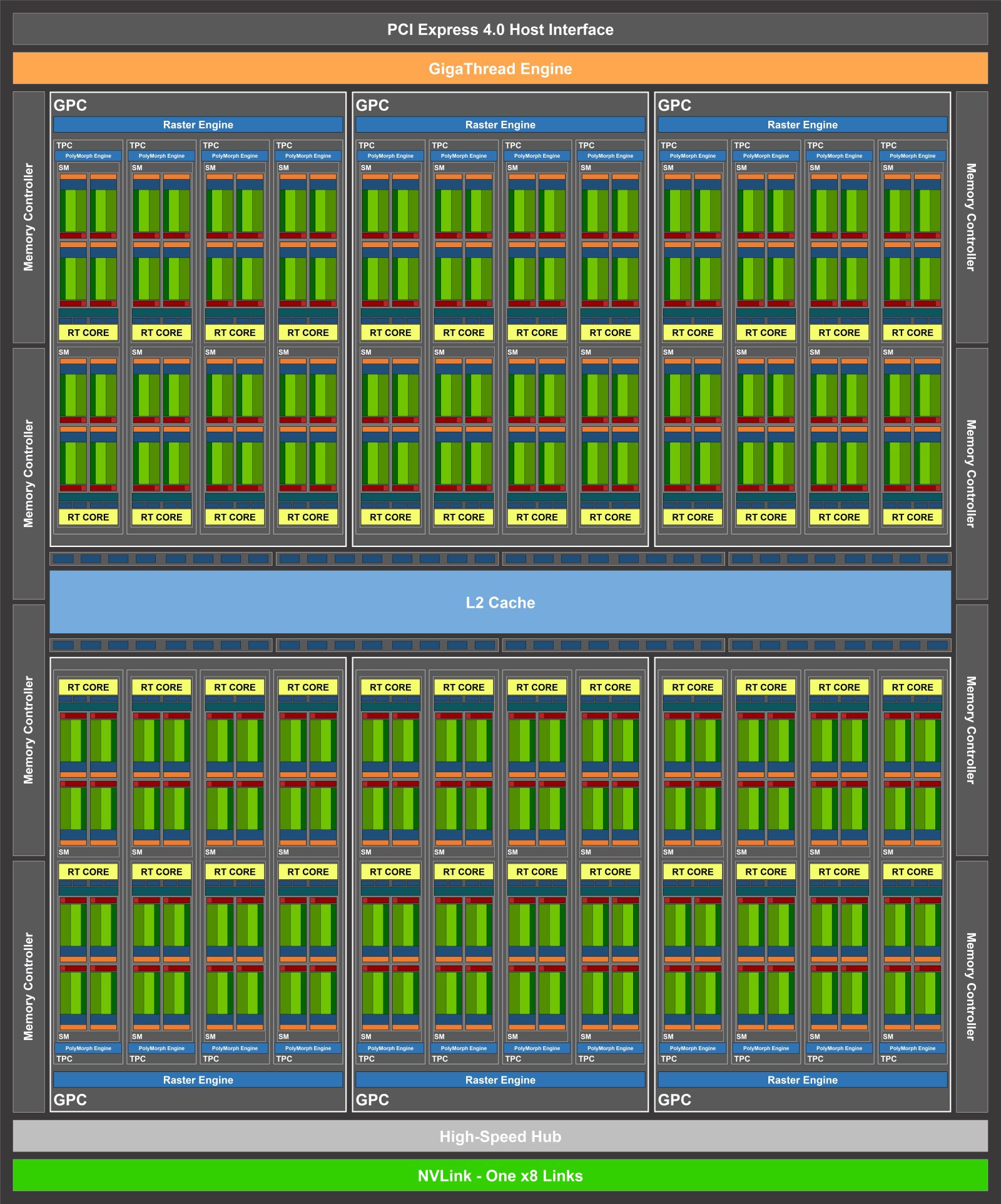Viewport: 1001px width, 1204px height.
Task: Click the GPC label of the top-right cluster
Action: 674,105
